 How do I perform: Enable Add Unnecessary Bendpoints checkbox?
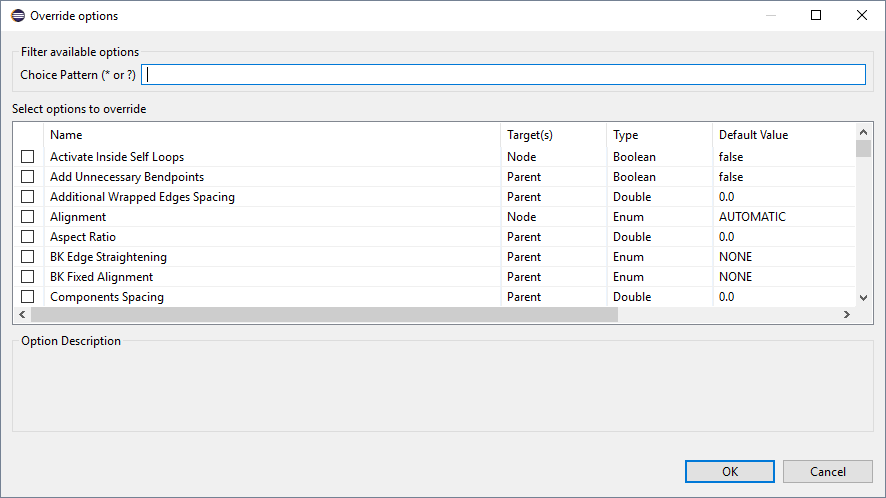coord(28,177)
